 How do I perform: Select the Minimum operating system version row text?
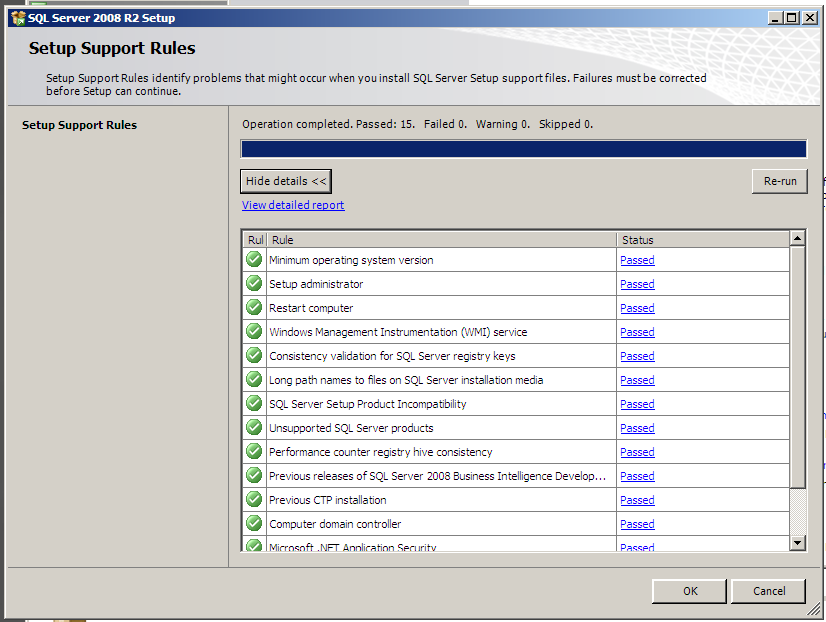click(351, 260)
